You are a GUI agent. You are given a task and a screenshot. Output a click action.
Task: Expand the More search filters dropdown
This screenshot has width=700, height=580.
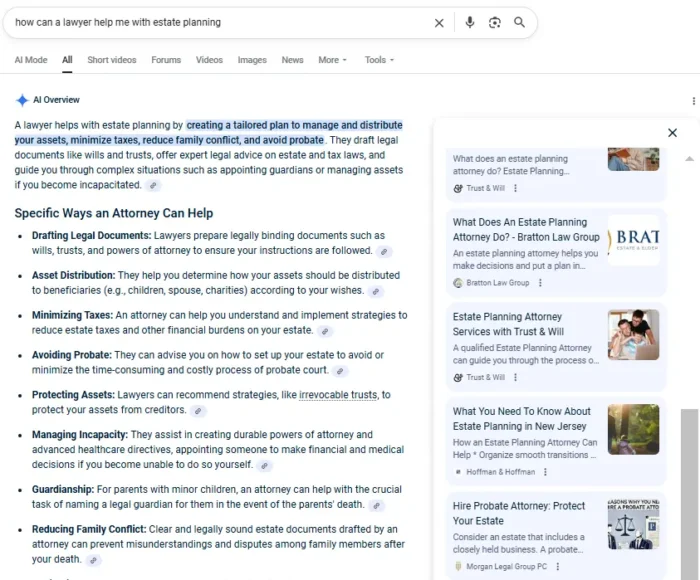pos(332,60)
